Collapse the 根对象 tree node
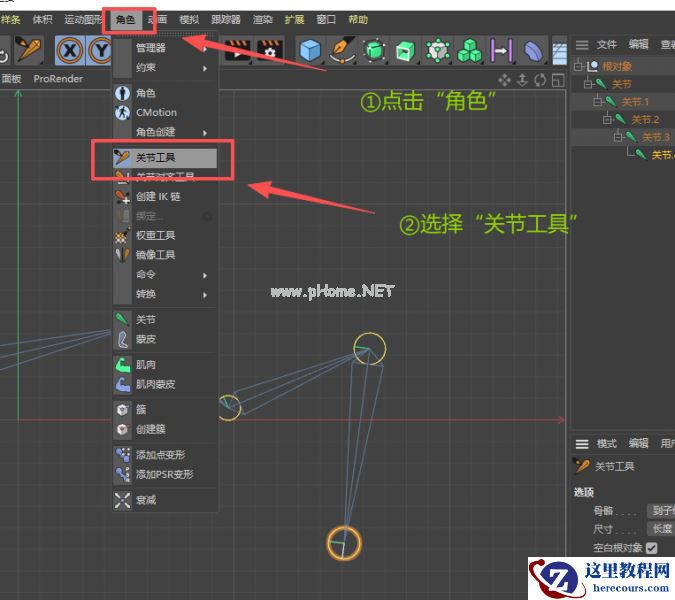Image resolution: width=675 pixels, height=600 pixels. coord(578,66)
